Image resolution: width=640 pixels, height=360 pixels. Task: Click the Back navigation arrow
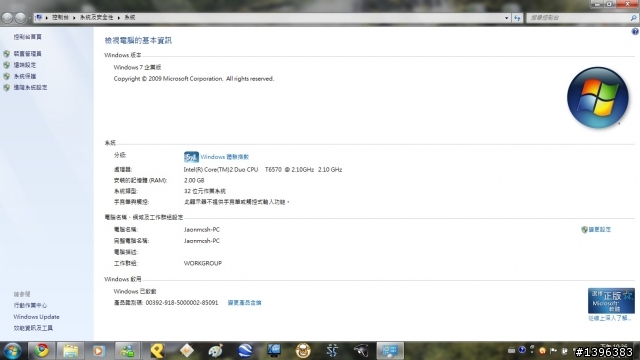pos(7,18)
